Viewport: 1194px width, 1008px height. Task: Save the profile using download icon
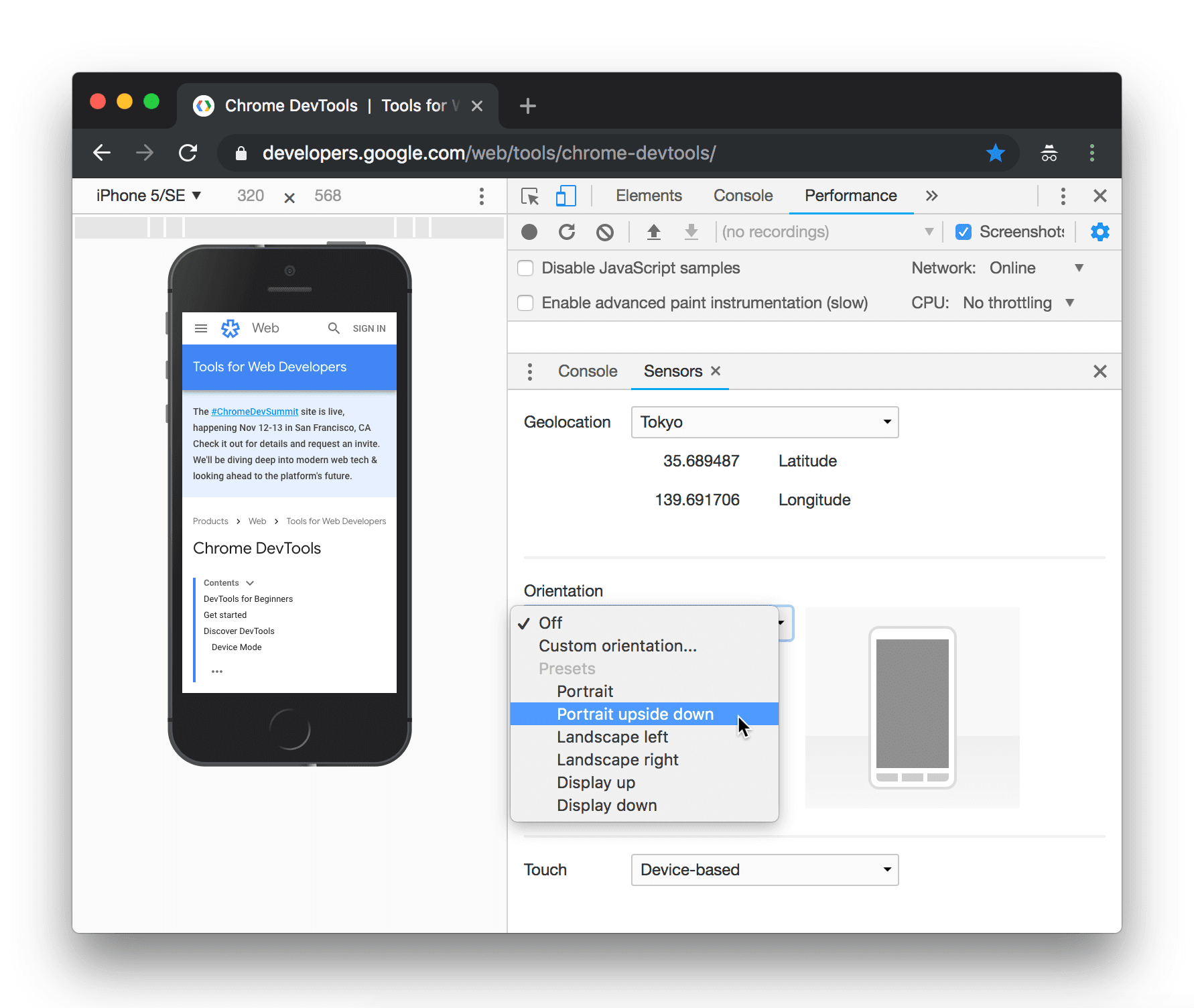point(691,232)
